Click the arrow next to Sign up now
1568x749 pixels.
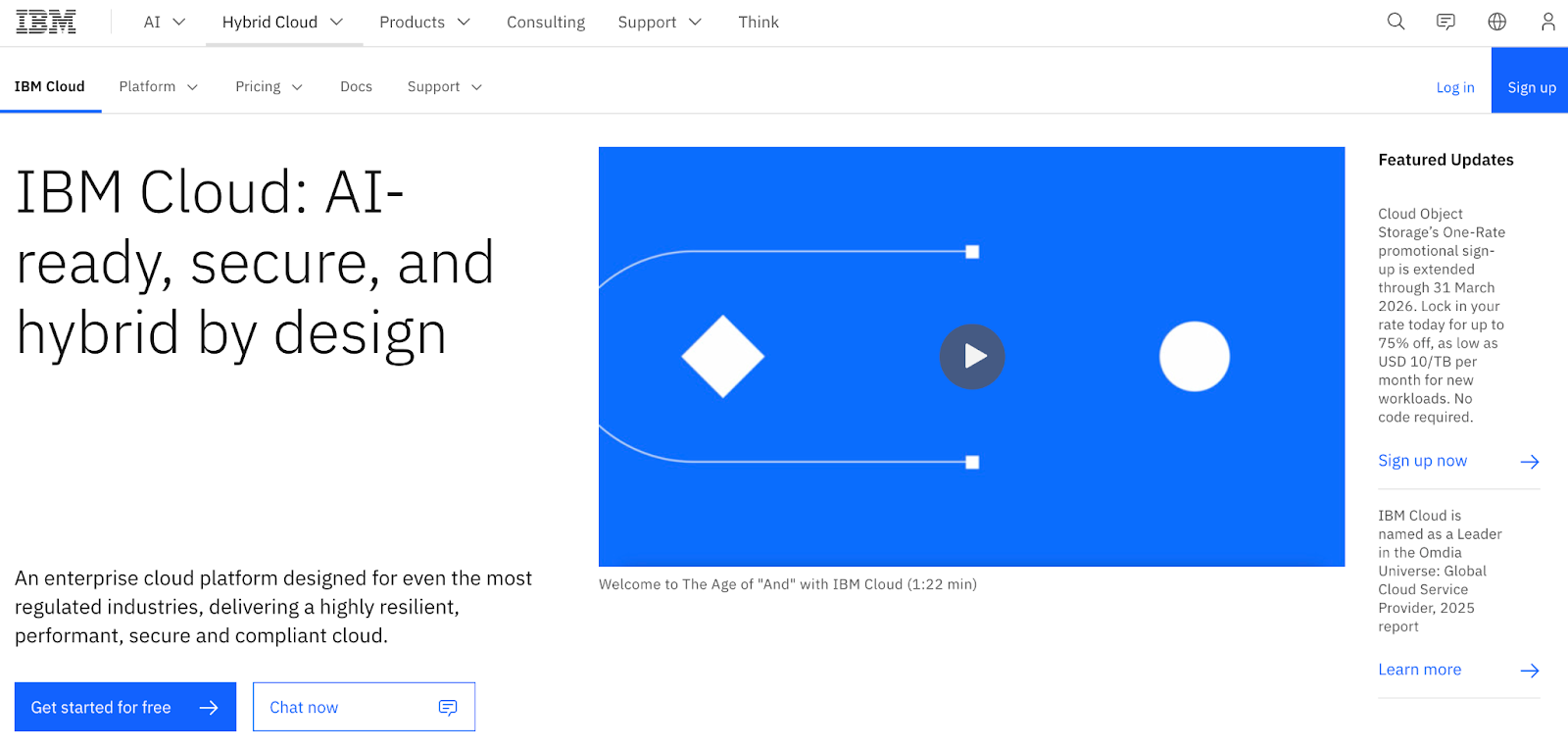coord(1530,462)
